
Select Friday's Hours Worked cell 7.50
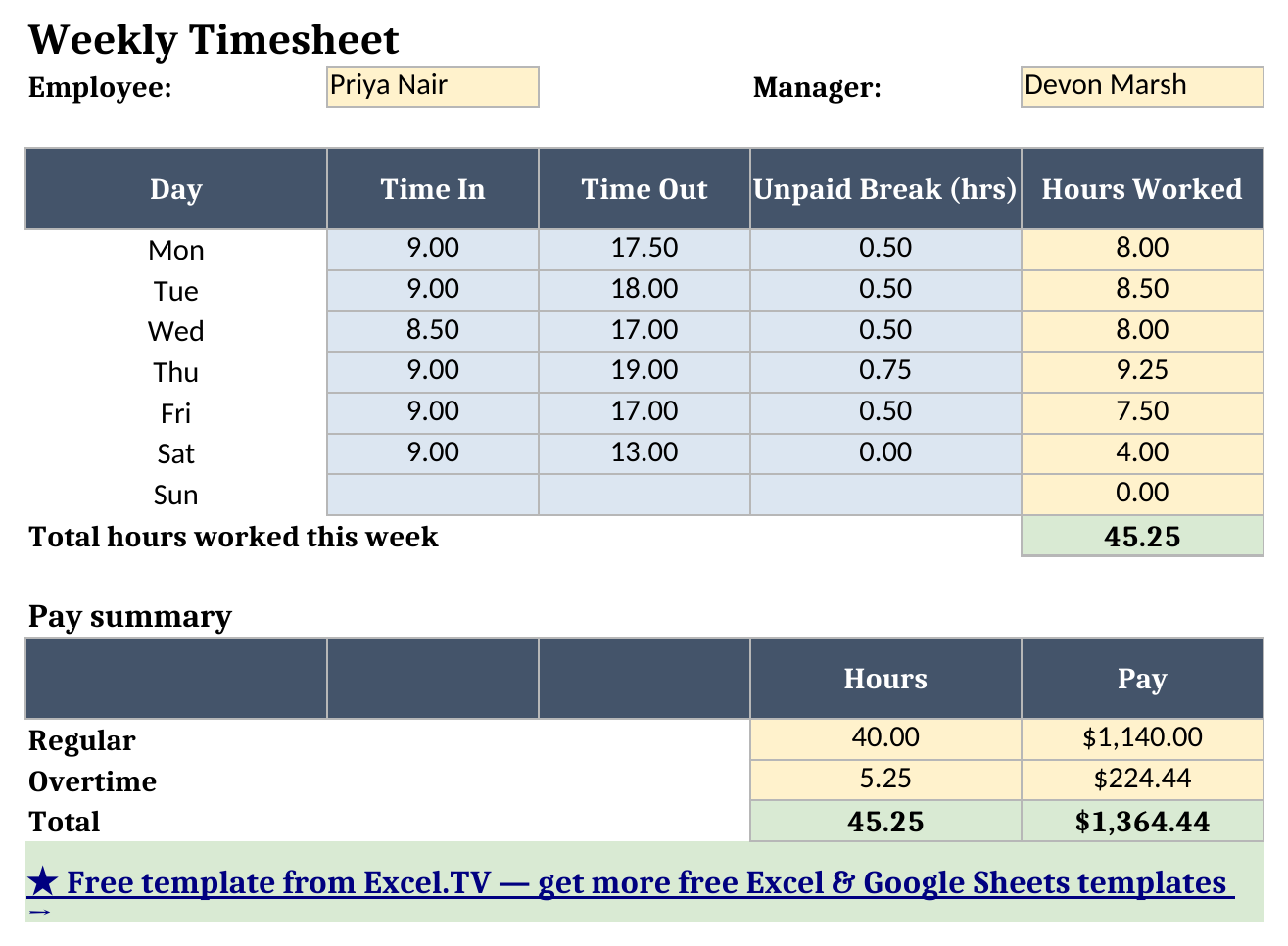click(1142, 412)
